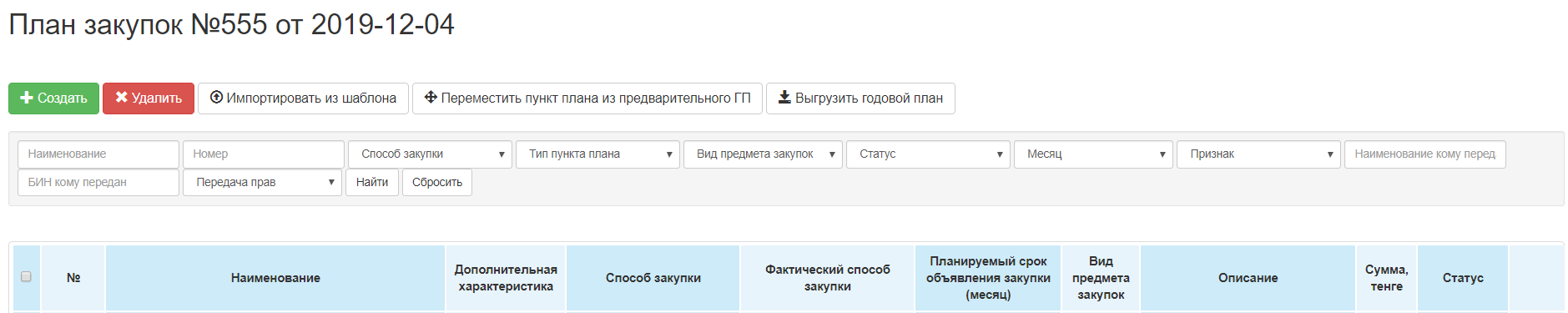This screenshot has height=313, width=1568.
Task: Open the Месяц dropdown filter
Action: (x=1093, y=154)
